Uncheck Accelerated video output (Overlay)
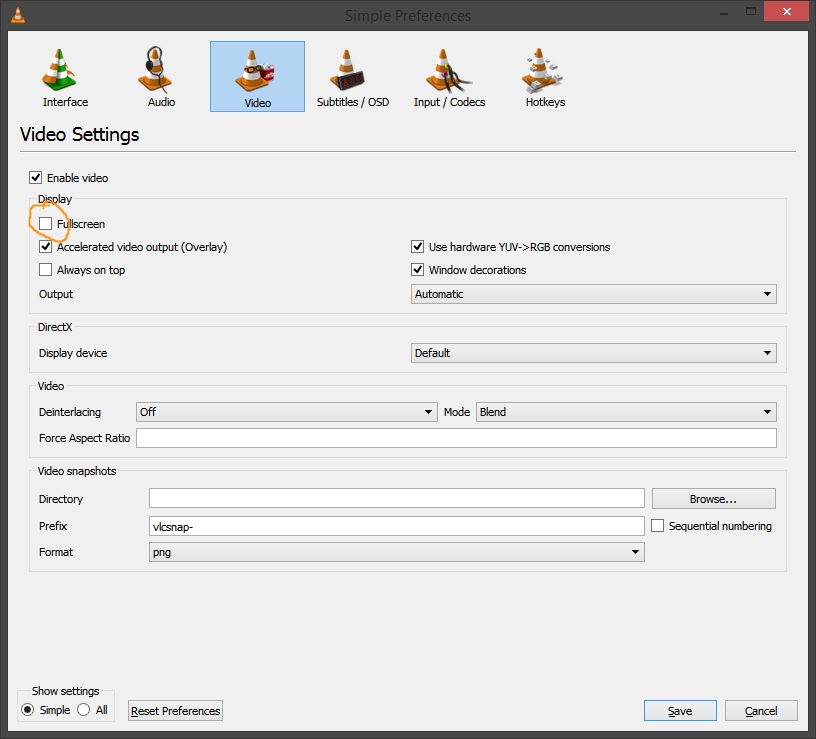Image resolution: width=816 pixels, height=739 pixels. pyautogui.click(x=45, y=246)
